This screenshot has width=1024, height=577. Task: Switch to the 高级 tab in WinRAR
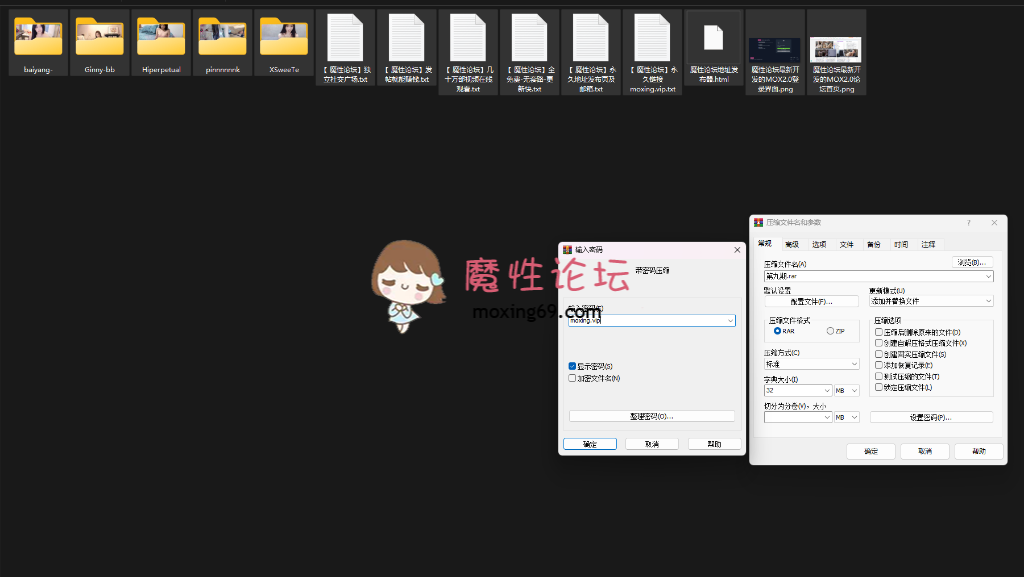coord(794,244)
